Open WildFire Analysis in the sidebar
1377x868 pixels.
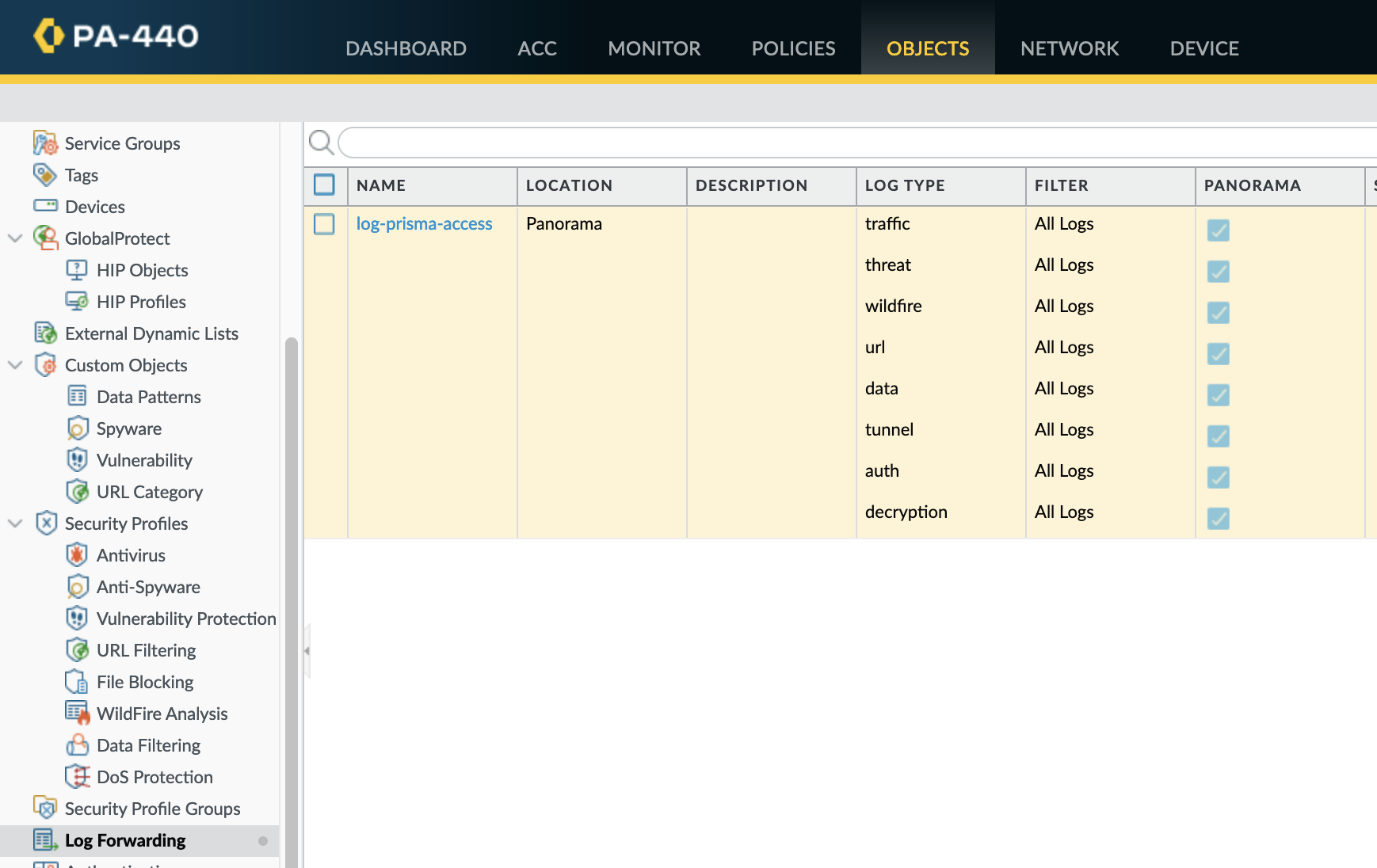pos(162,714)
